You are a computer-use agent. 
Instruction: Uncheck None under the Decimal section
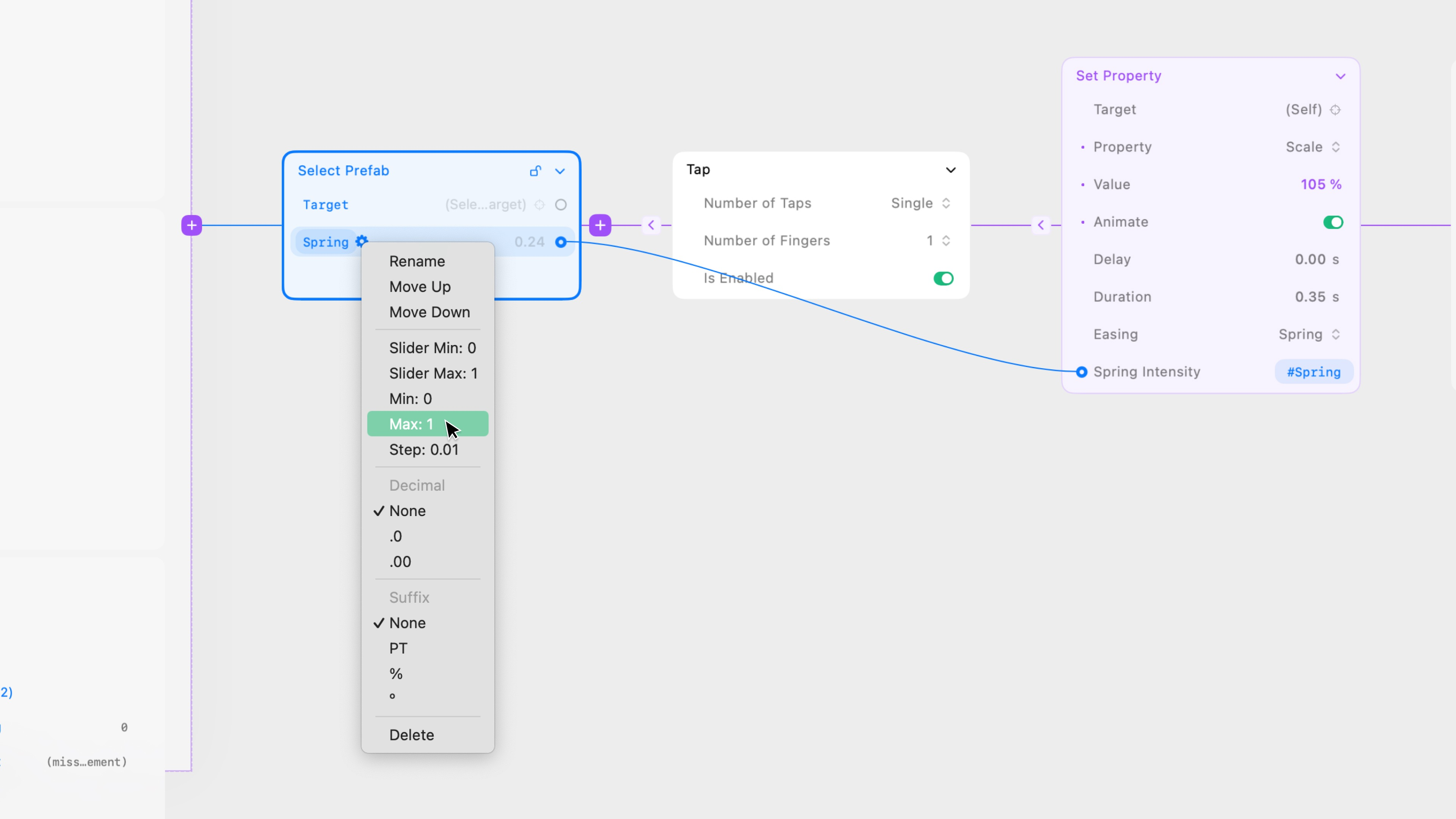pyautogui.click(x=407, y=510)
